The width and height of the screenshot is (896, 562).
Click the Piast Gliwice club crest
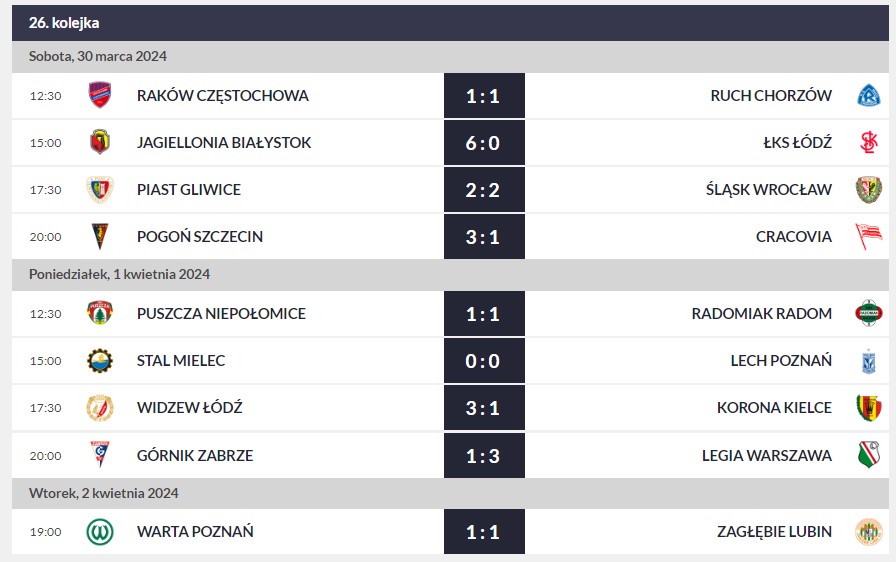tap(100, 189)
